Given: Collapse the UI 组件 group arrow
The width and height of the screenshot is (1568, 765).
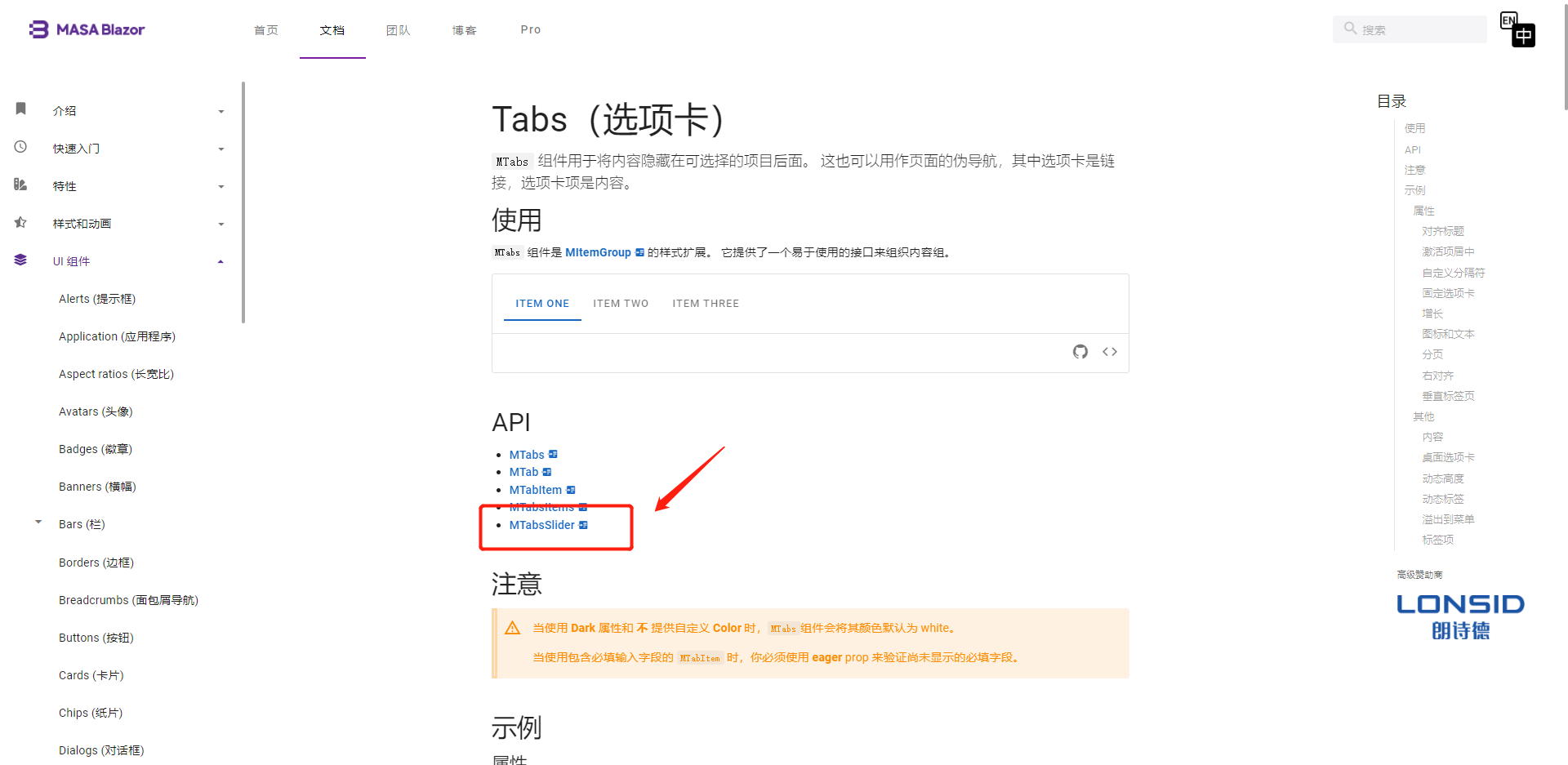Looking at the screenshot, I should [220, 262].
